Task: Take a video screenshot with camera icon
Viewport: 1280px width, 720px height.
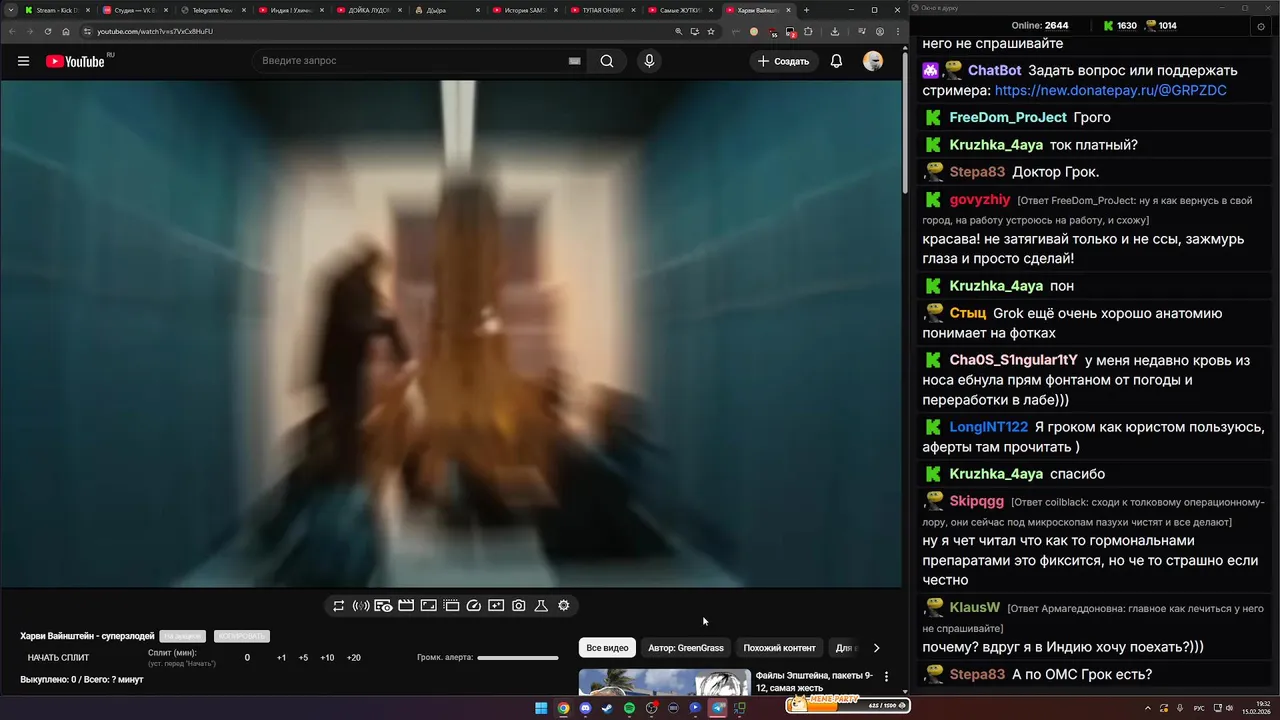Action: [x=519, y=605]
